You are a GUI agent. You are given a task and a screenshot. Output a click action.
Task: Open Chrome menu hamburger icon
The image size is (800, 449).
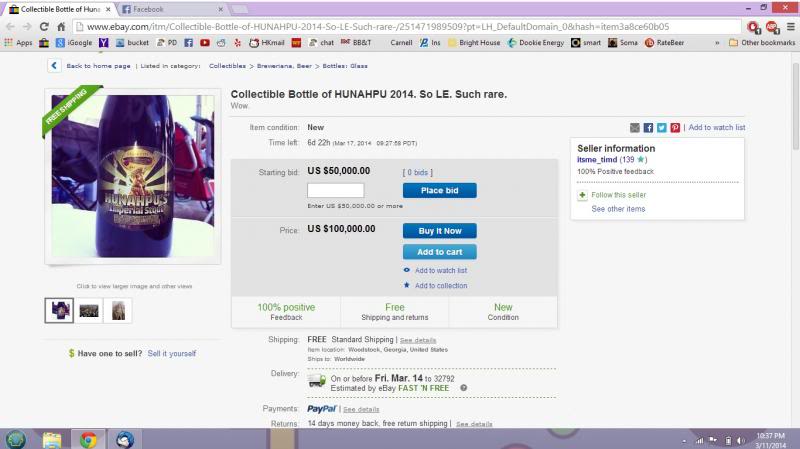[x=790, y=27]
